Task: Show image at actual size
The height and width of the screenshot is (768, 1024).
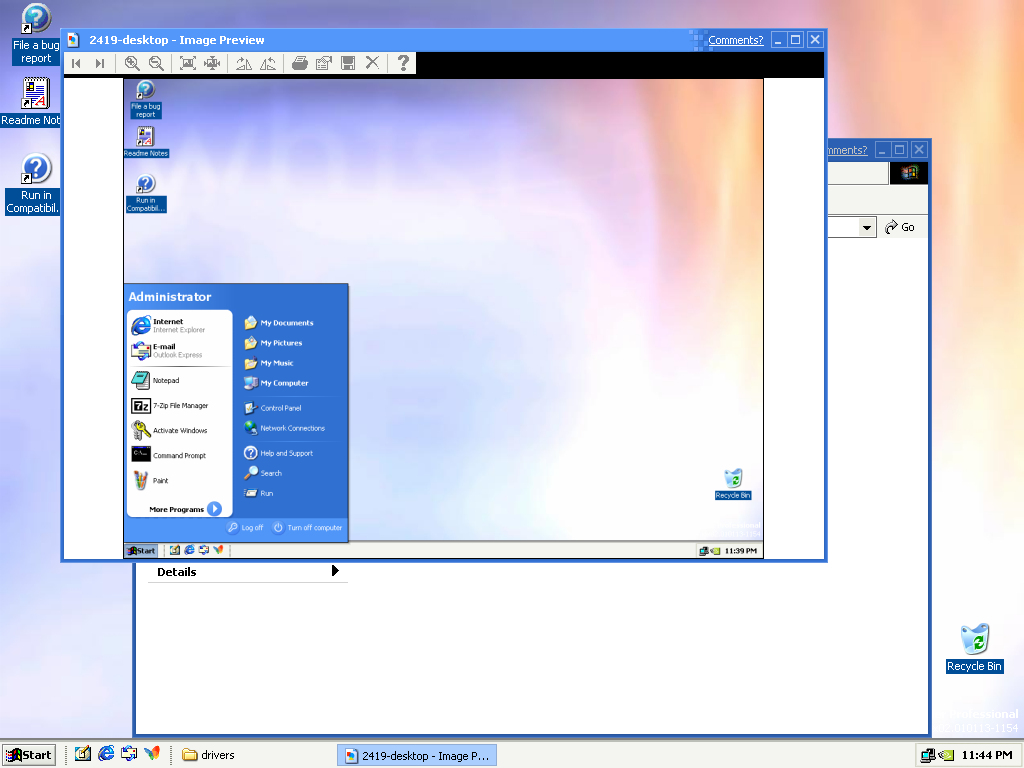Action: click(x=212, y=63)
